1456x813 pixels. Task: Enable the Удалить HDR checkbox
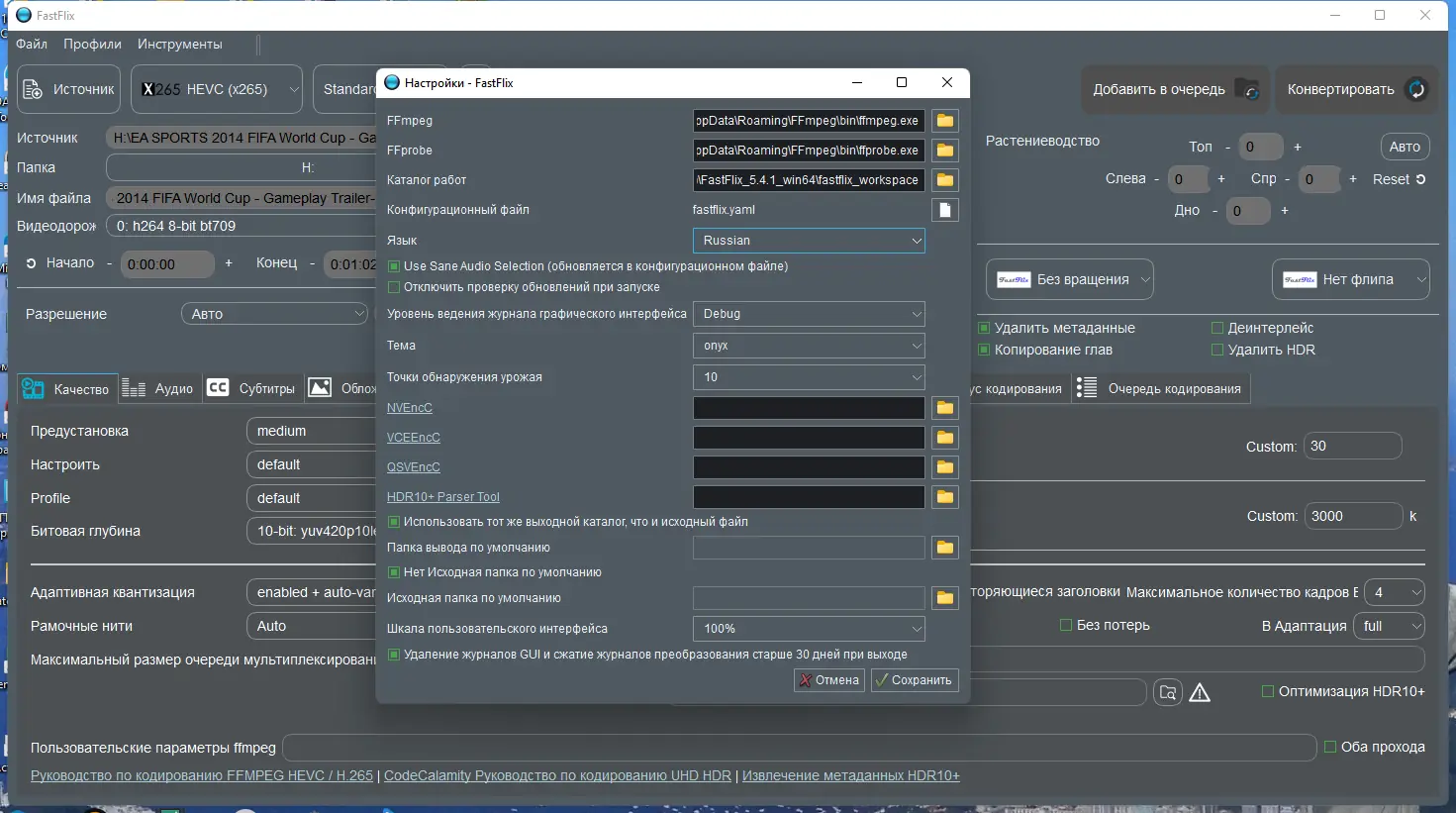(x=1217, y=350)
